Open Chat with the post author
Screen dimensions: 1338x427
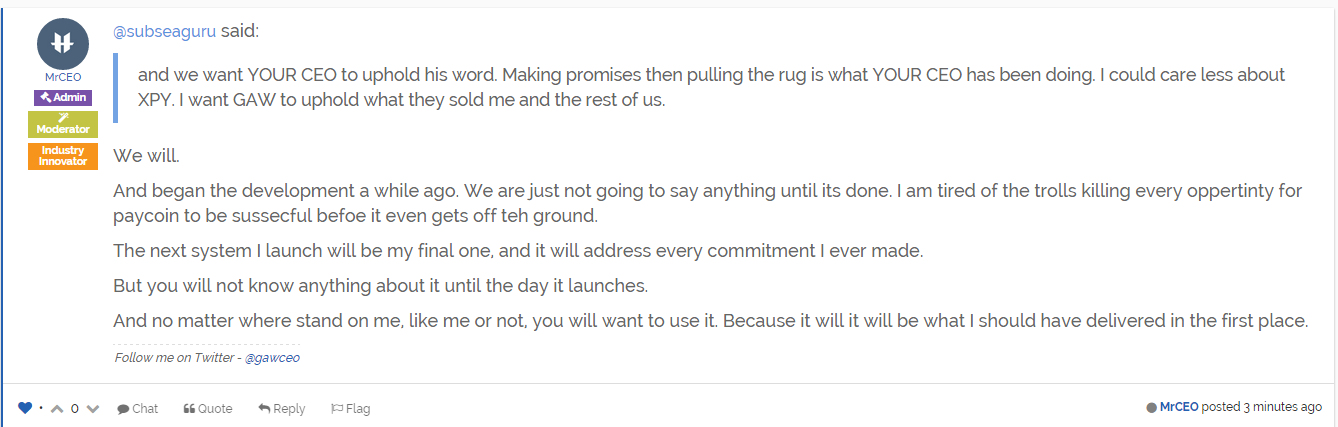[x=137, y=408]
